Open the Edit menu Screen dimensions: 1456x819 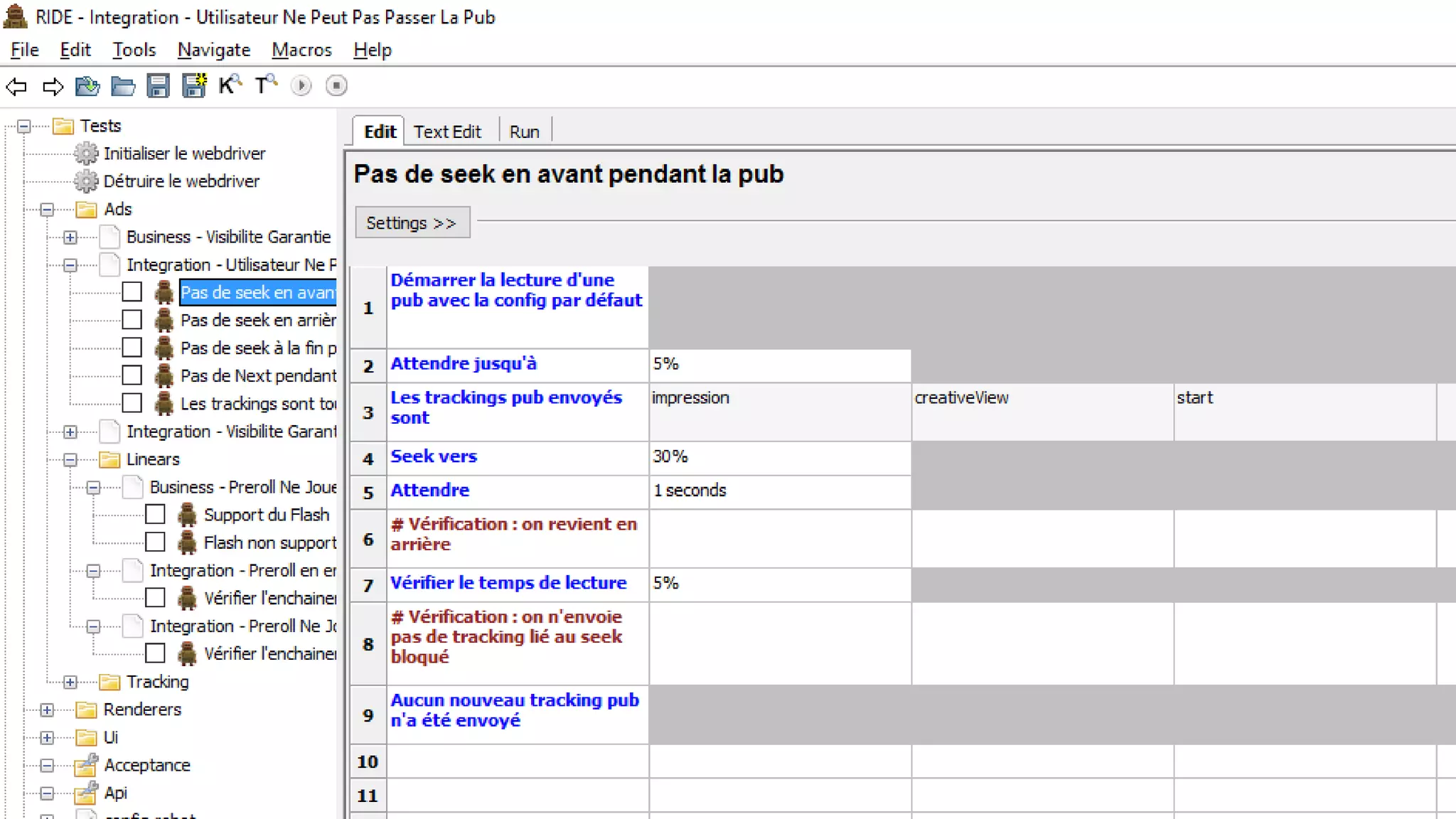(x=75, y=50)
